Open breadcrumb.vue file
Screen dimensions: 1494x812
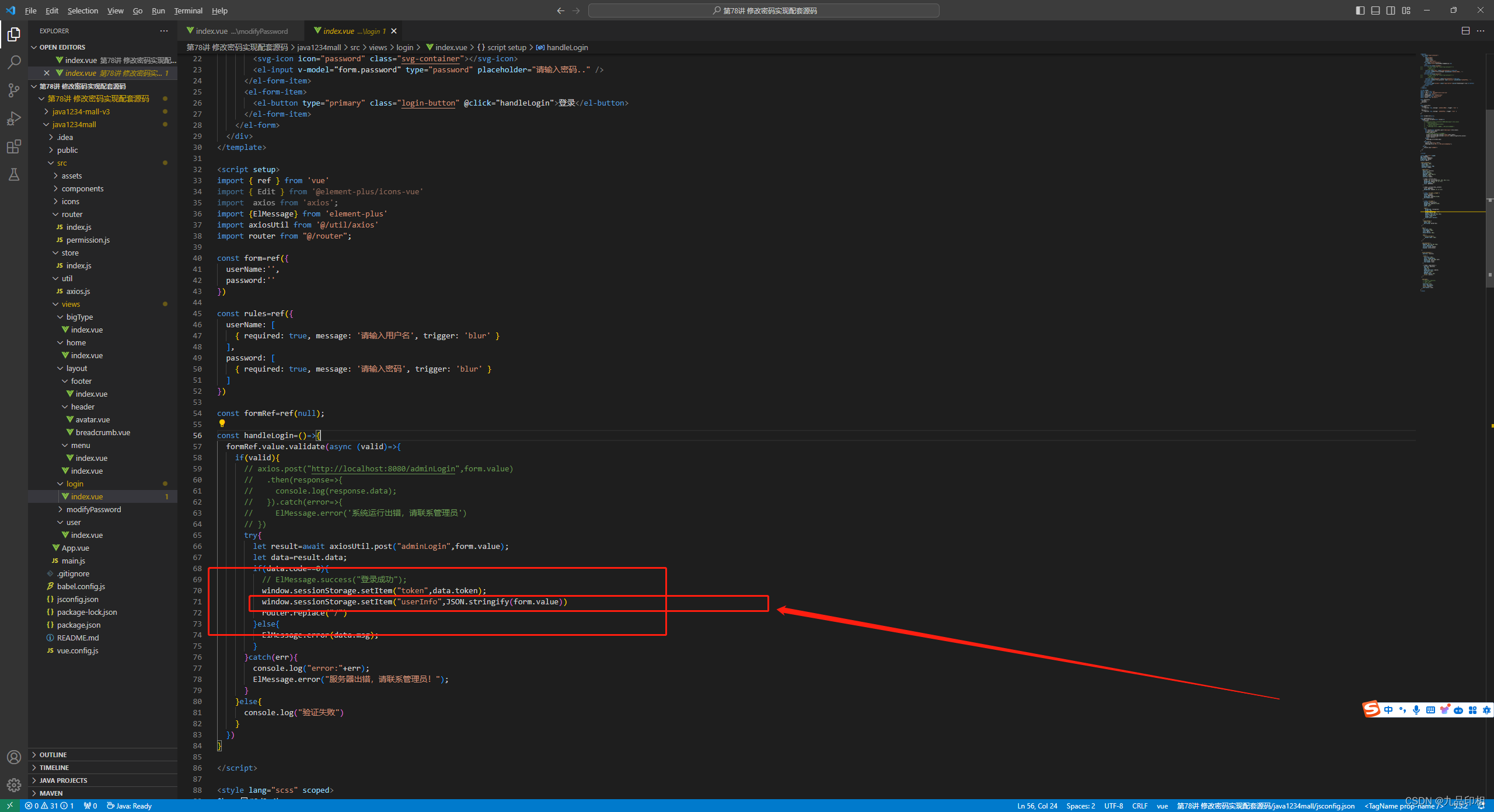click(103, 432)
